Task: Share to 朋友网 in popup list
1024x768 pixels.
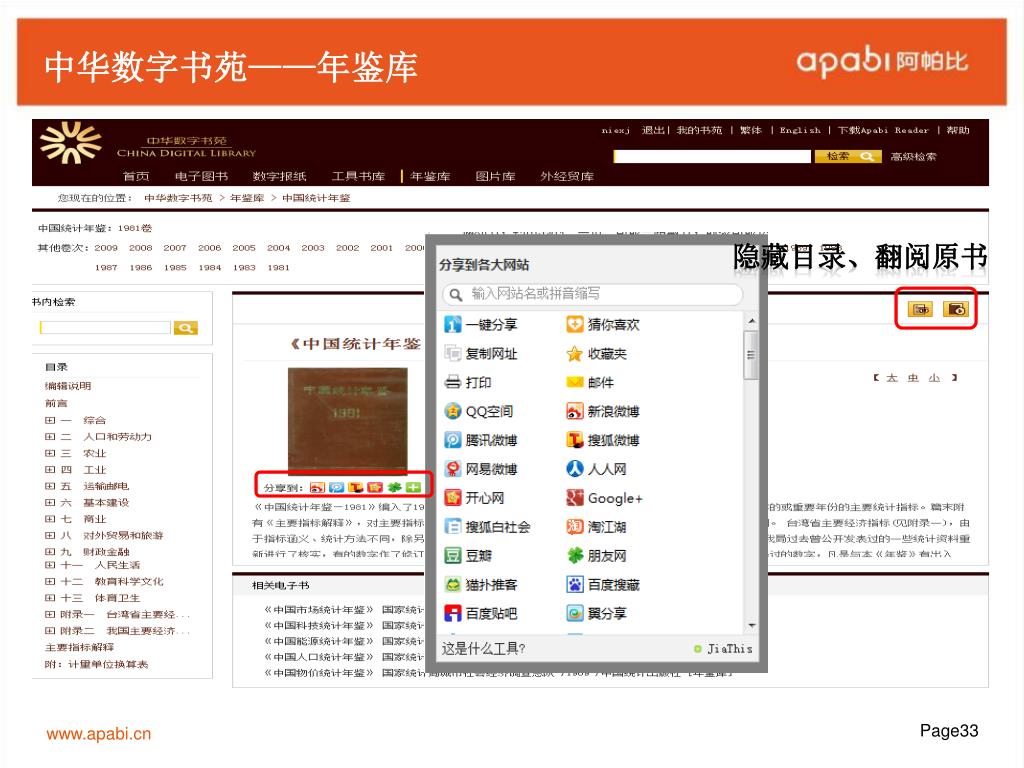Action: point(597,555)
